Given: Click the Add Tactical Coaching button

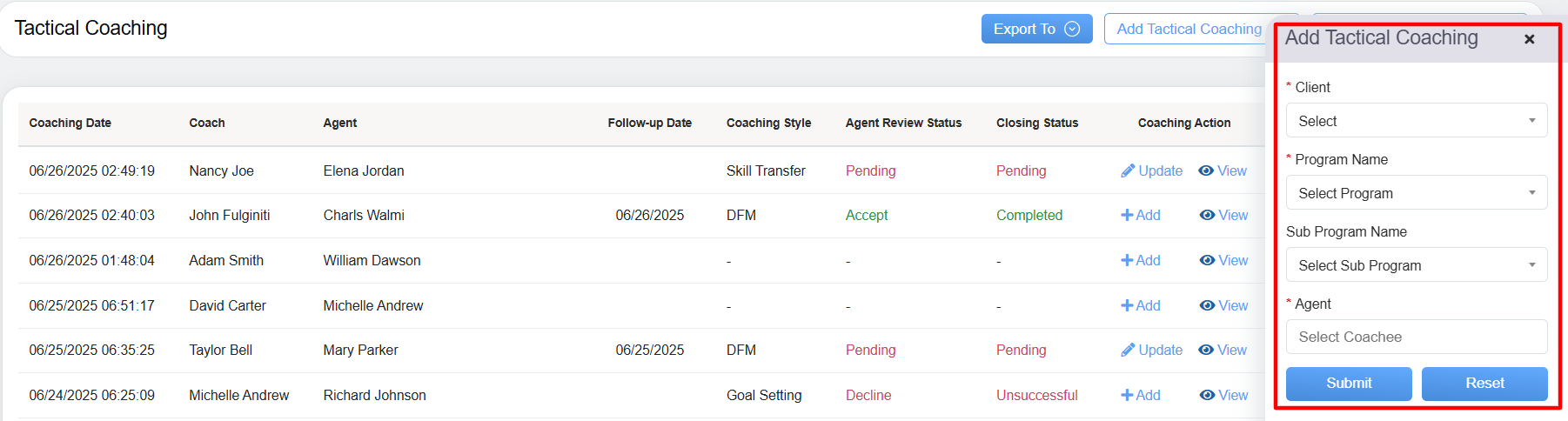Looking at the screenshot, I should [1189, 29].
